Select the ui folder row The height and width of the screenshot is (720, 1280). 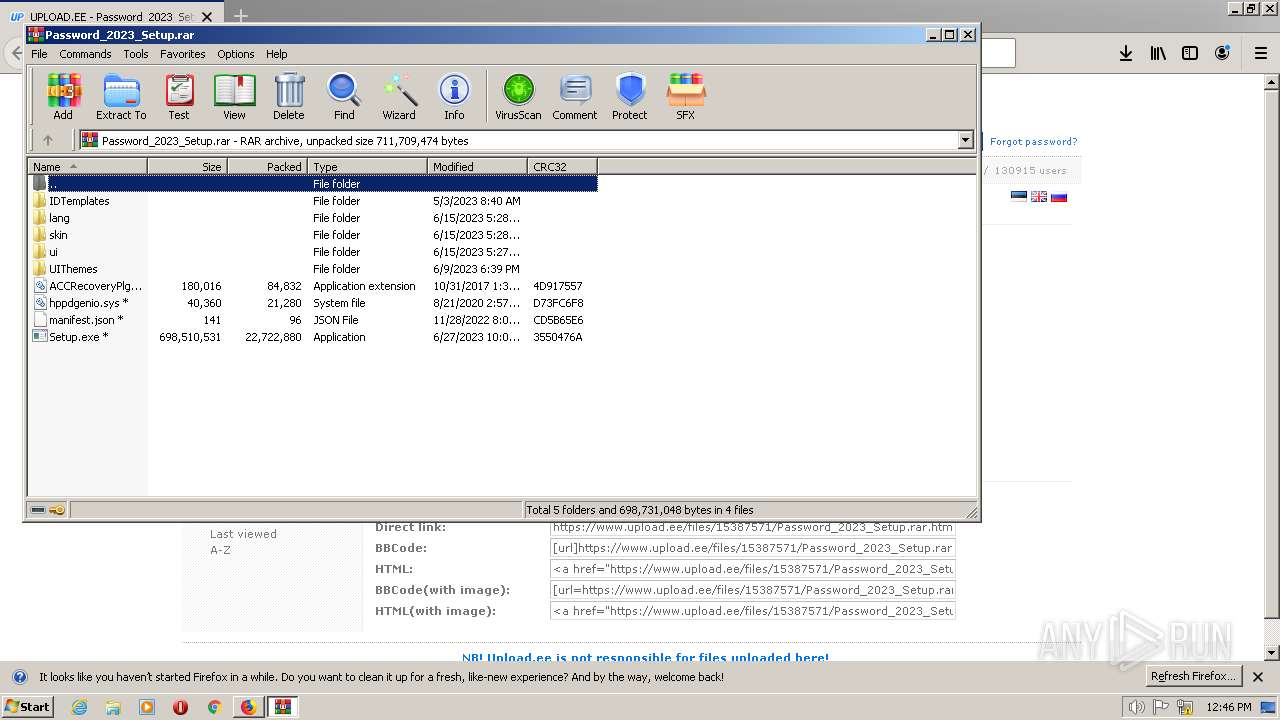click(x=314, y=252)
